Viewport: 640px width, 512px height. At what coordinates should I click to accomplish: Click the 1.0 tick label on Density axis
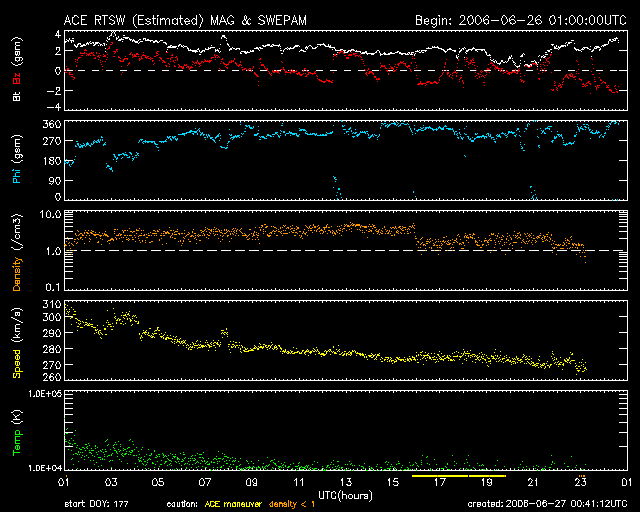pos(53,252)
